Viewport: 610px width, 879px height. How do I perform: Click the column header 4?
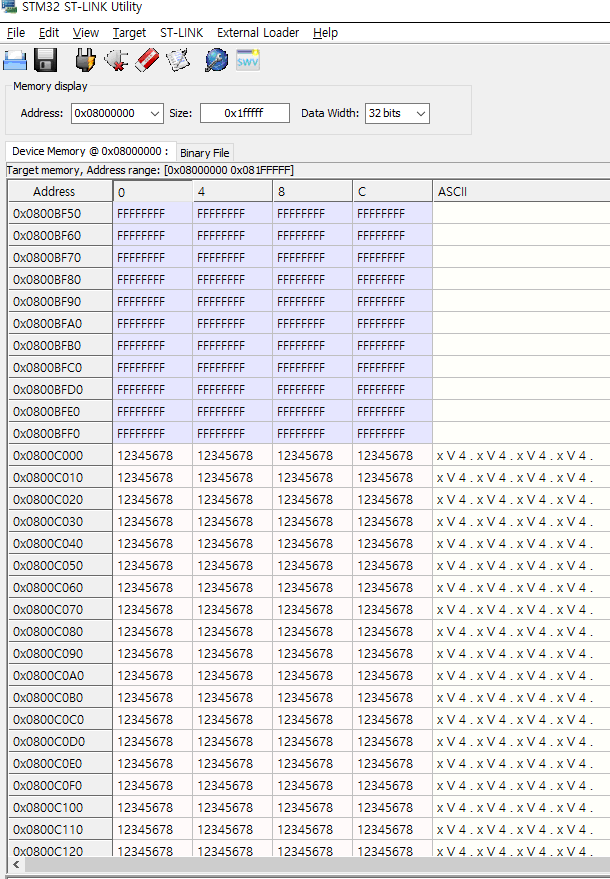[x=233, y=191]
